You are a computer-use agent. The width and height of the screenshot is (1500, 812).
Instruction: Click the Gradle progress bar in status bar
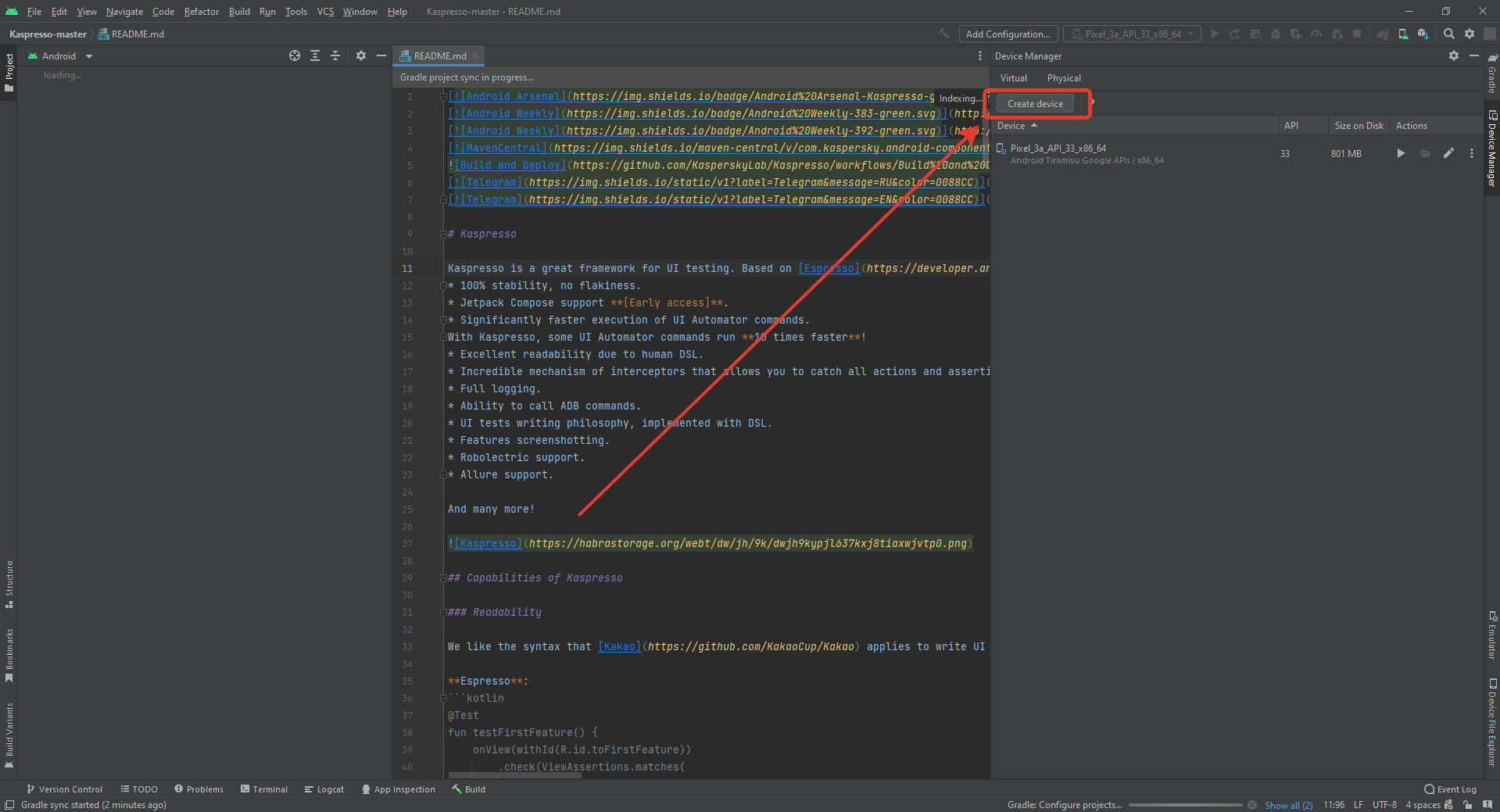click(x=1185, y=805)
